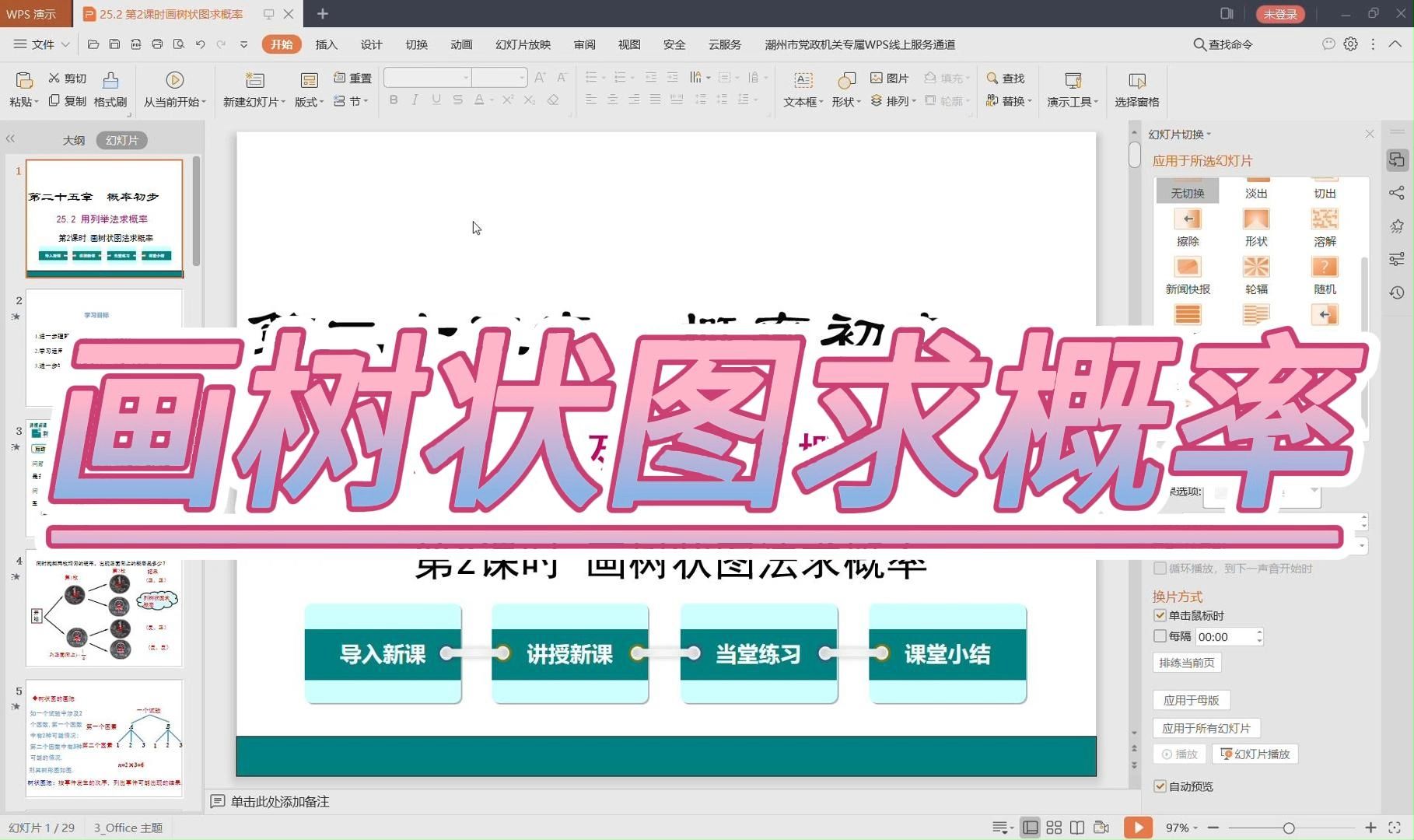This screenshot has width=1414, height=840.
Task: Open the 幻灯片放映 ribbon tab
Action: [523, 44]
